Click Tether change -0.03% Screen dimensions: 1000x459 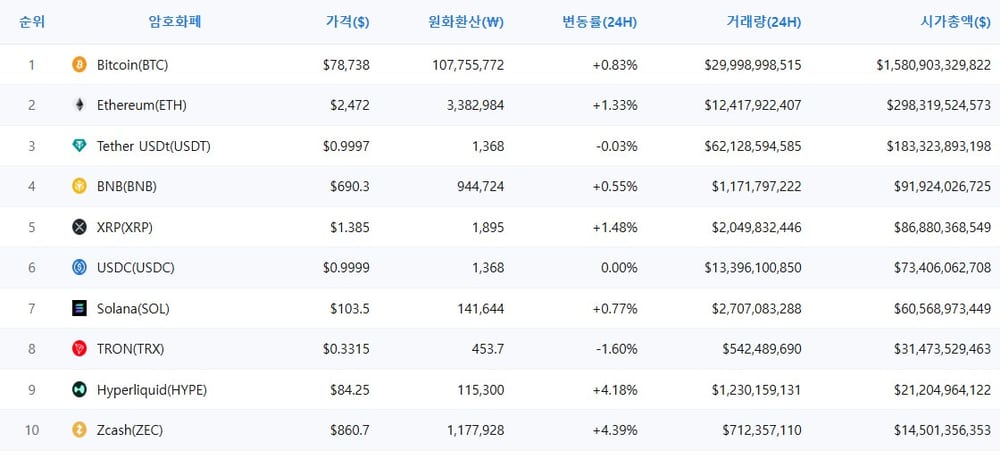616,146
